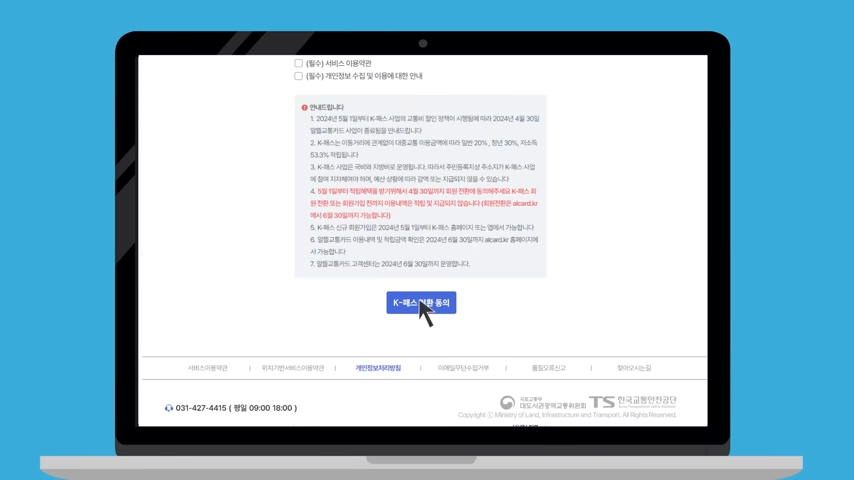The width and height of the screenshot is (854, 480).
Task: Open the 품질오류신고 footer link
Action: tap(548, 368)
